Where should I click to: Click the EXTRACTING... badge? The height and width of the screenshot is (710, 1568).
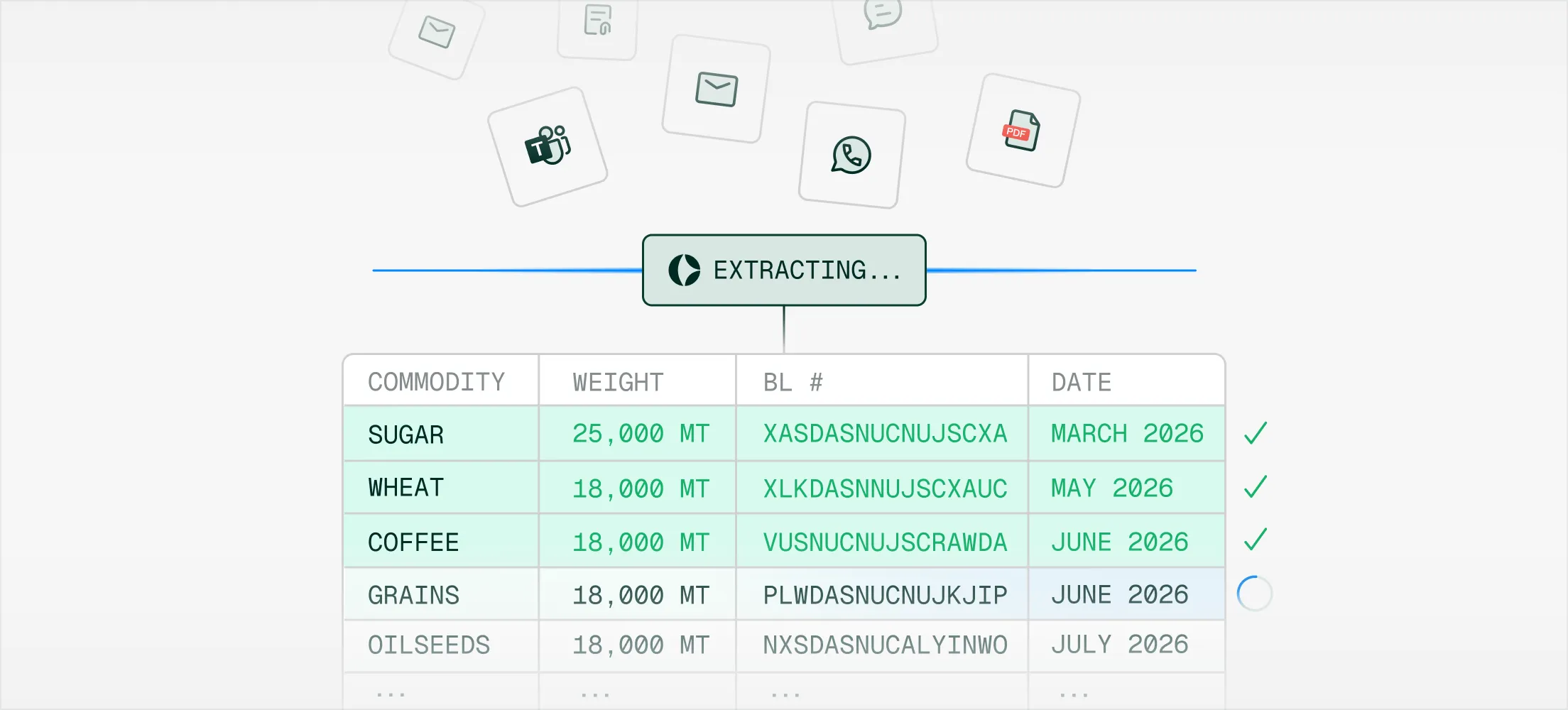coord(784,271)
